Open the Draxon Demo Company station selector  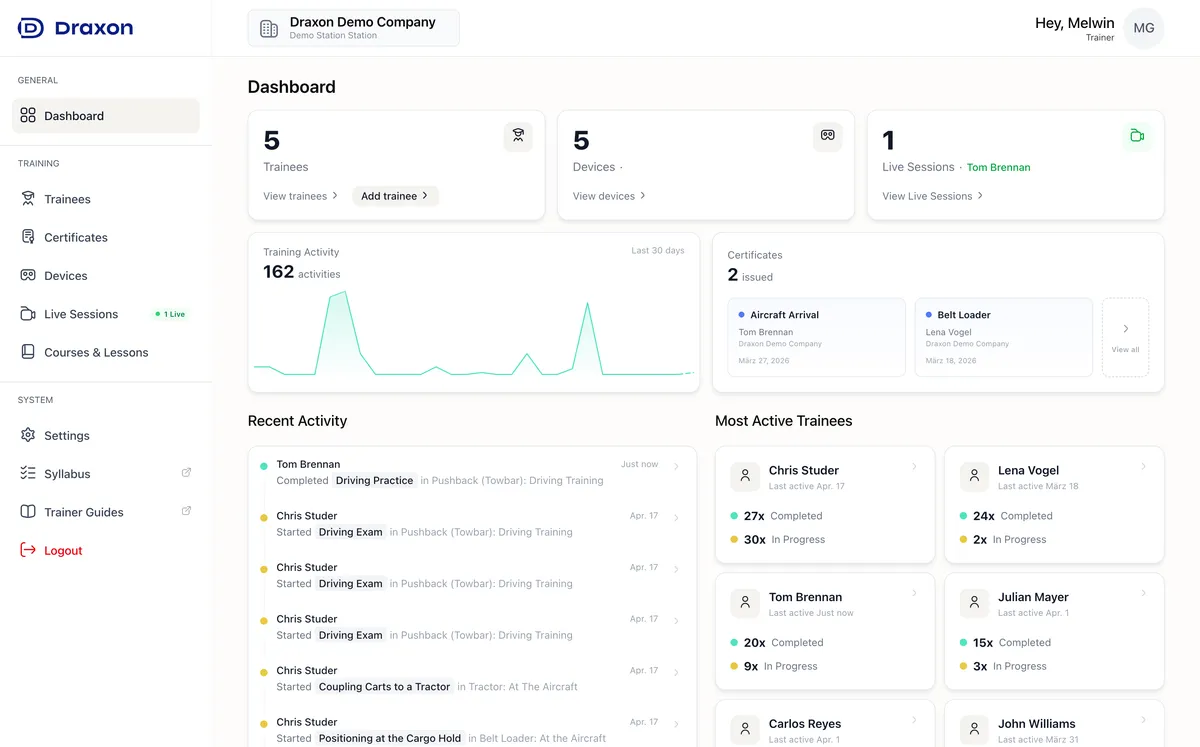[354, 28]
